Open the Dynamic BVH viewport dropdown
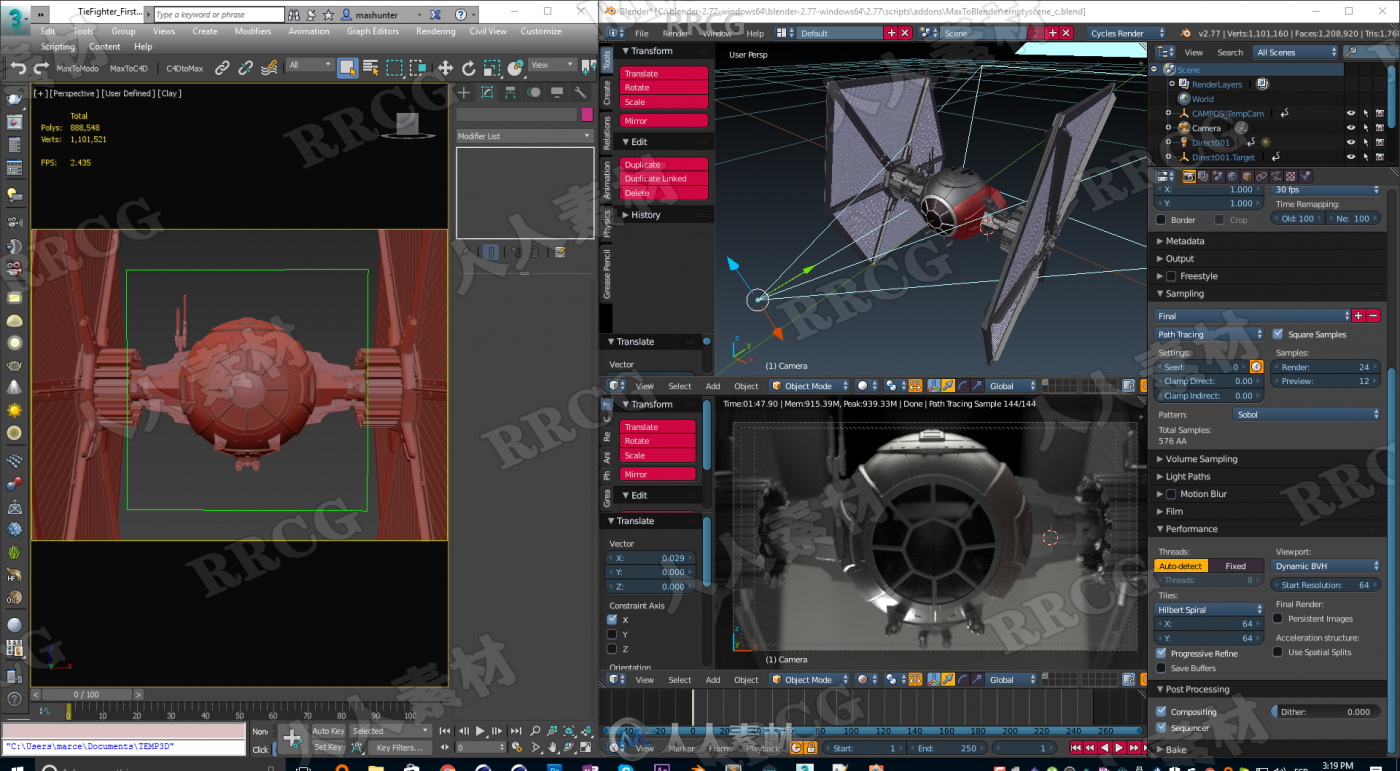 click(1327, 566)
